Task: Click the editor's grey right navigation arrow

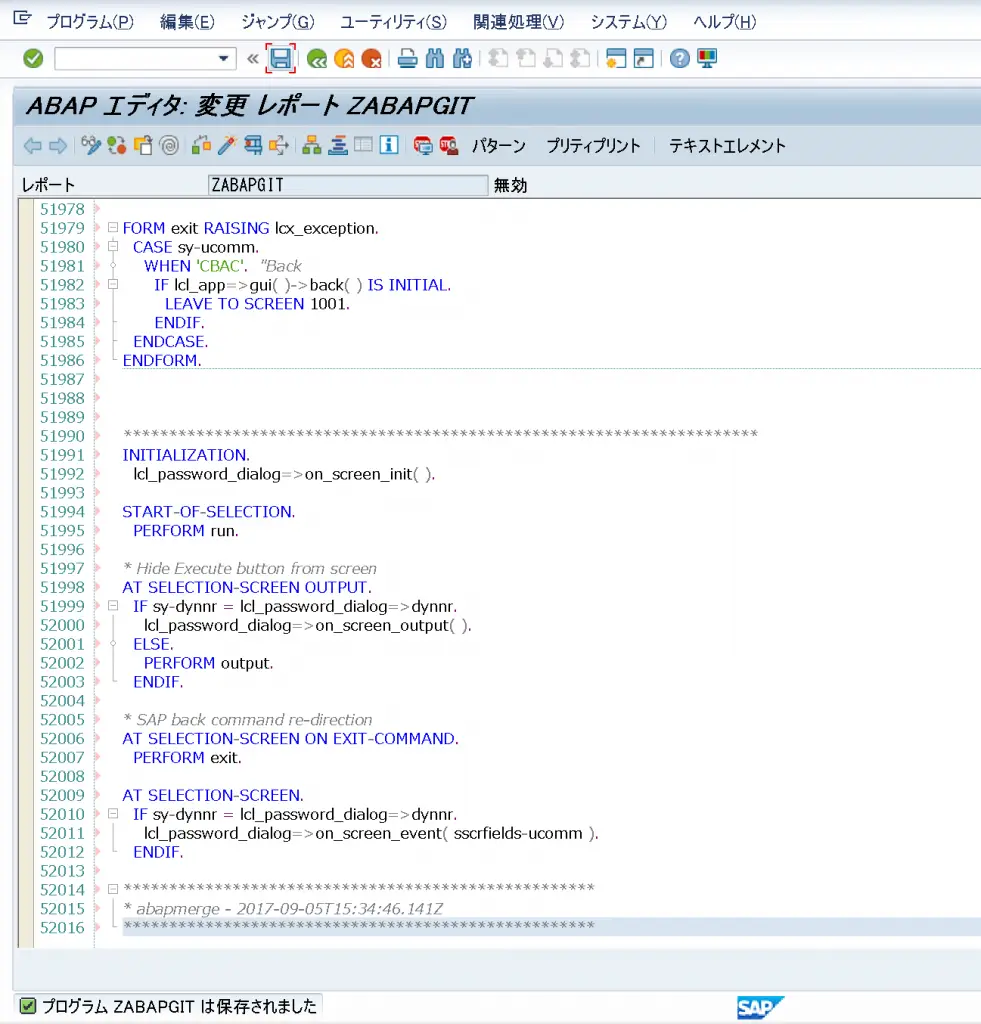Action: (x=58, y=146)
